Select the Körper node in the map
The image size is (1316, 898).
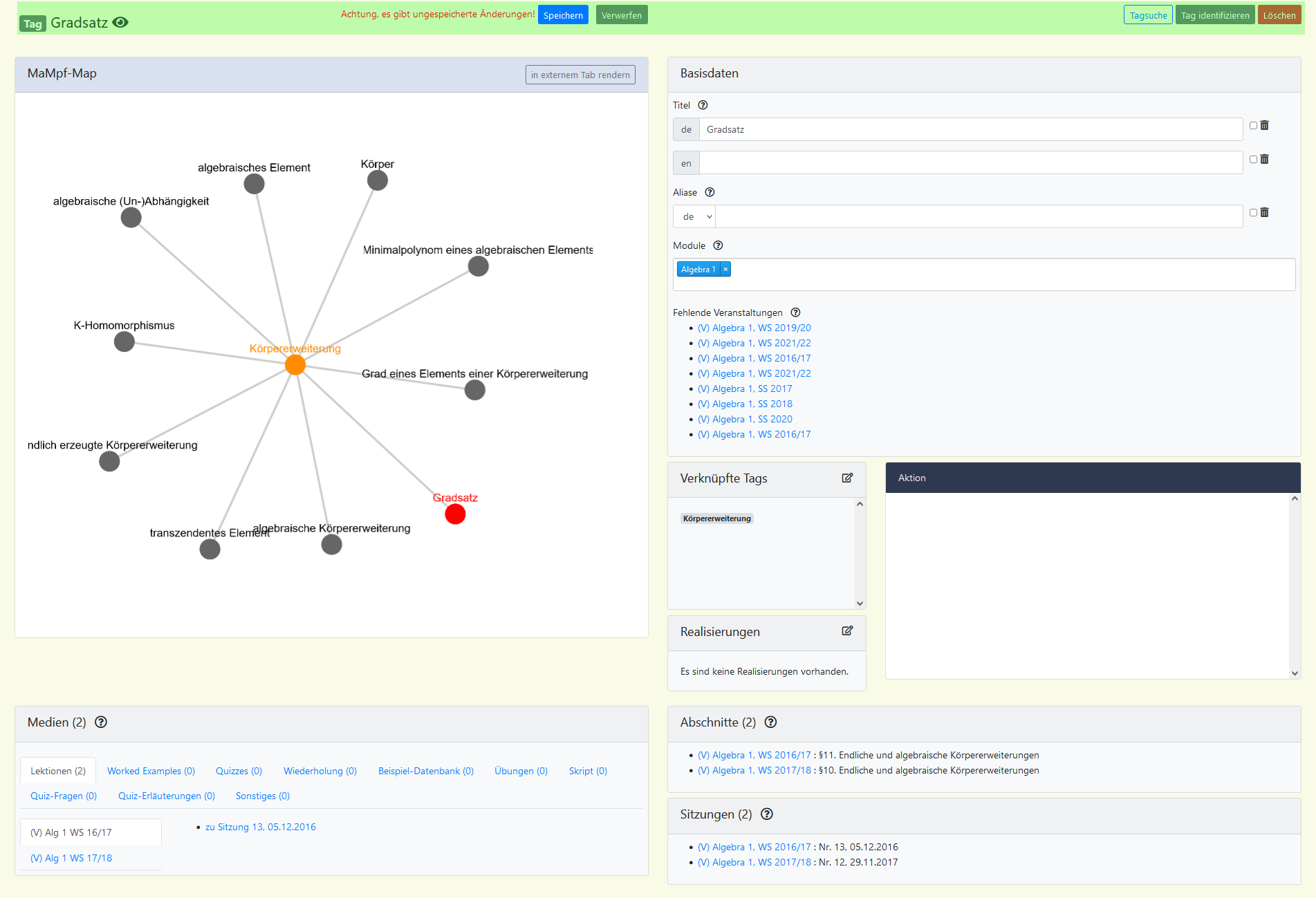coord(378,180)
